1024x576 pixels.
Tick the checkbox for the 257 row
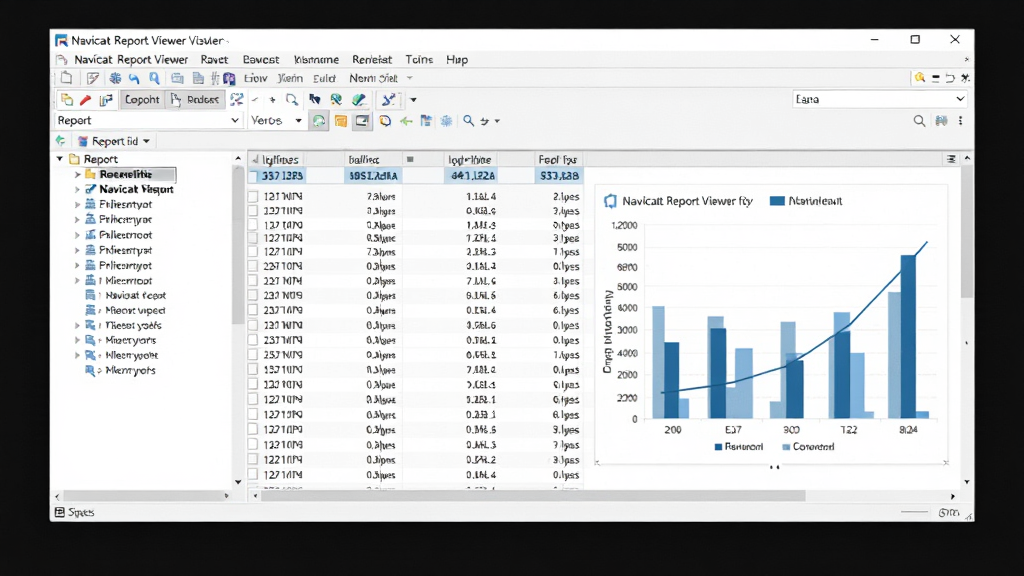(x=253, y=355)
